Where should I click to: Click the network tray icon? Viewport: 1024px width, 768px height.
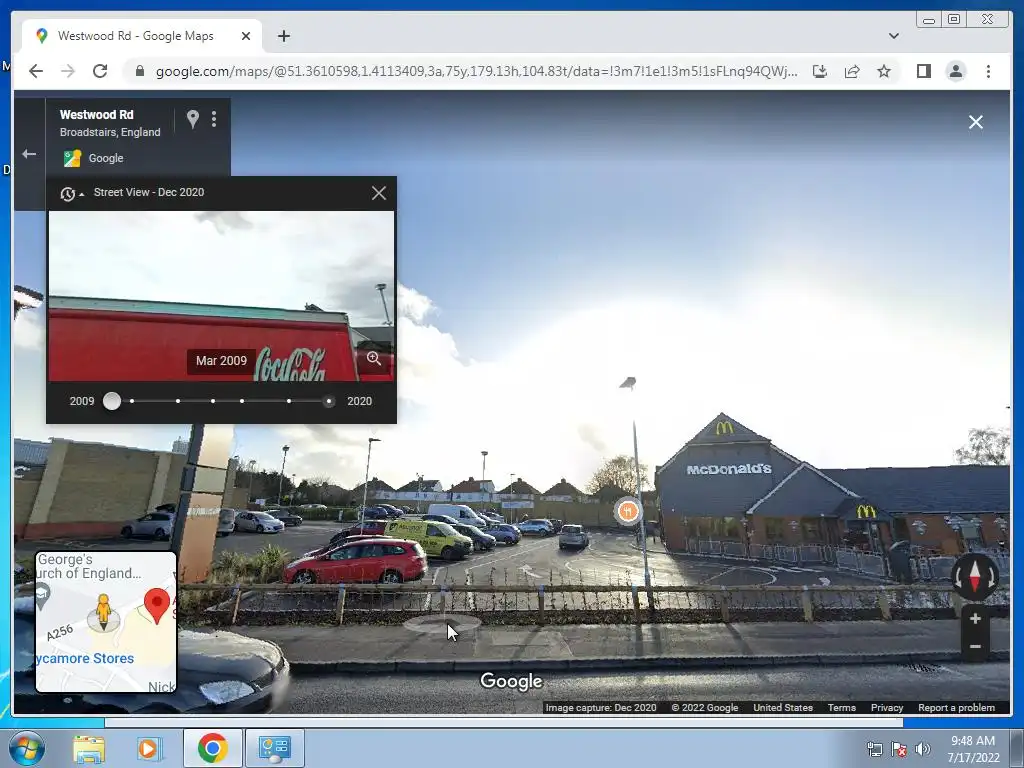pyautogui.click(x=874, y=749)
